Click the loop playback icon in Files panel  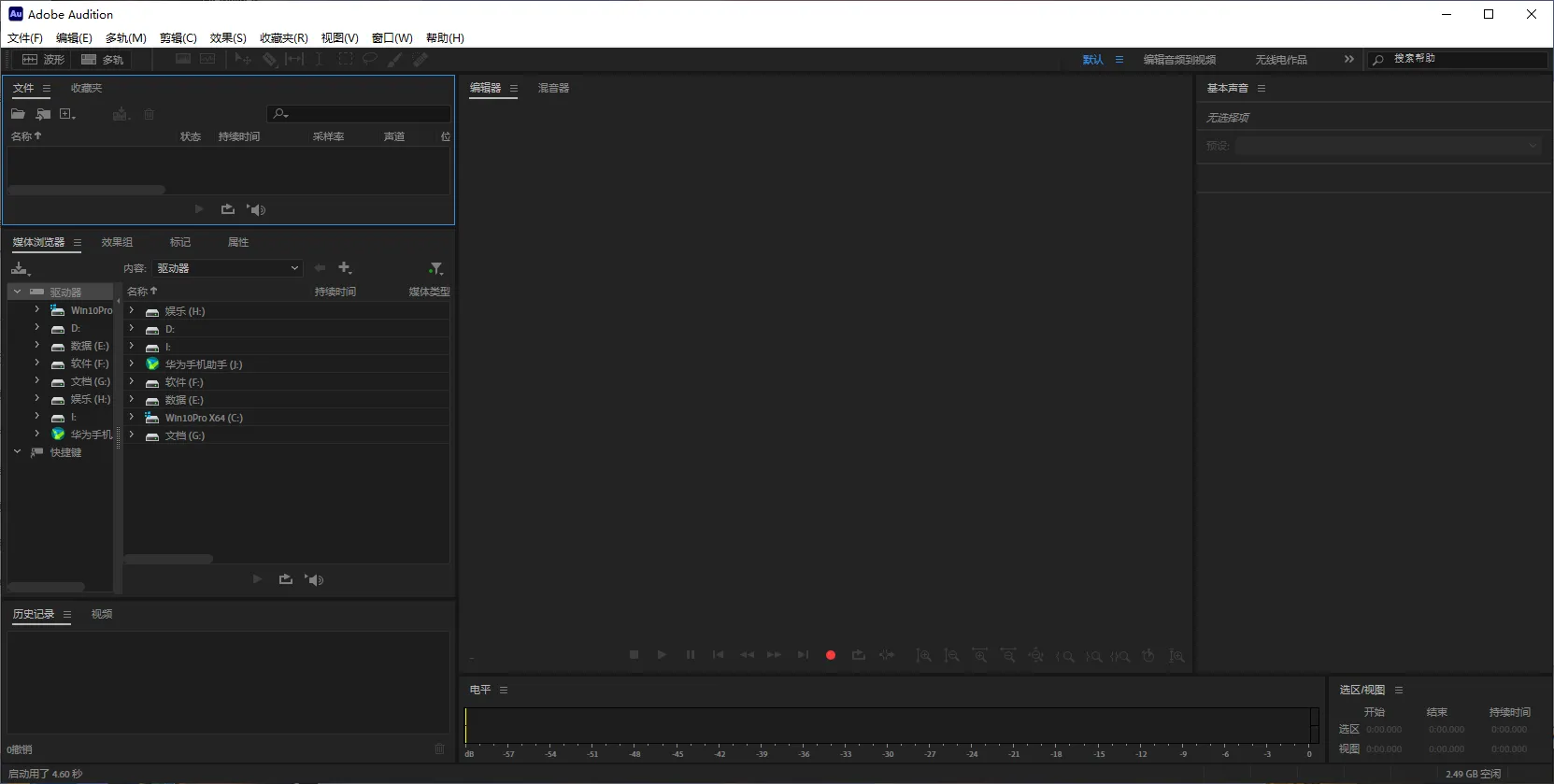point(227,209)
